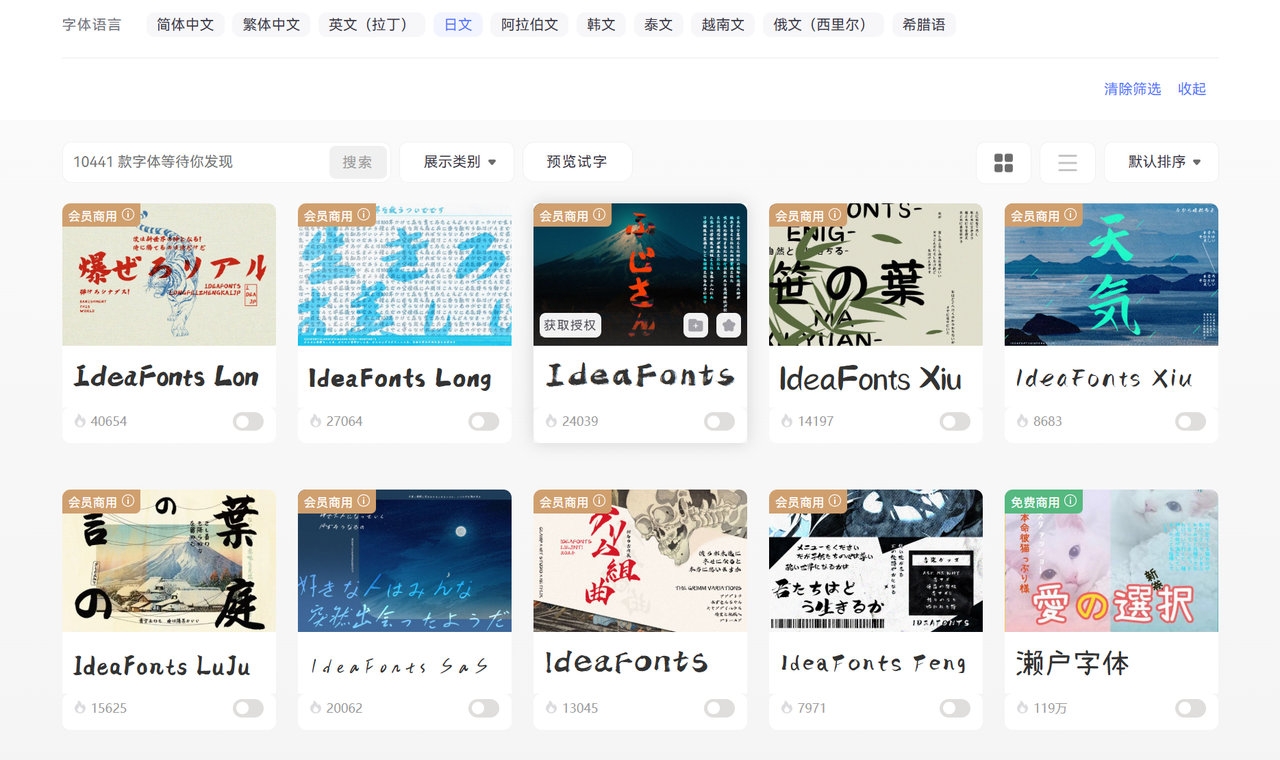This screenshot has height=760, width=1280.
Task: Select 简体中文 font language filter
Action: click(185, 24)
